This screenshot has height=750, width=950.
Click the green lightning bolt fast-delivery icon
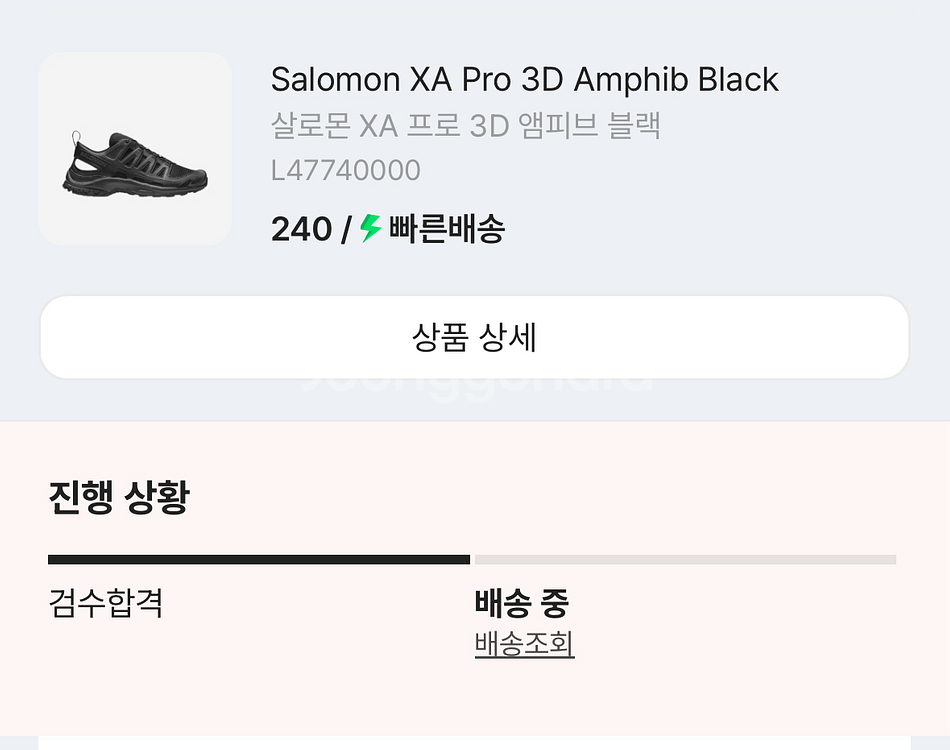pyautogui.click(x=371, y=229)
